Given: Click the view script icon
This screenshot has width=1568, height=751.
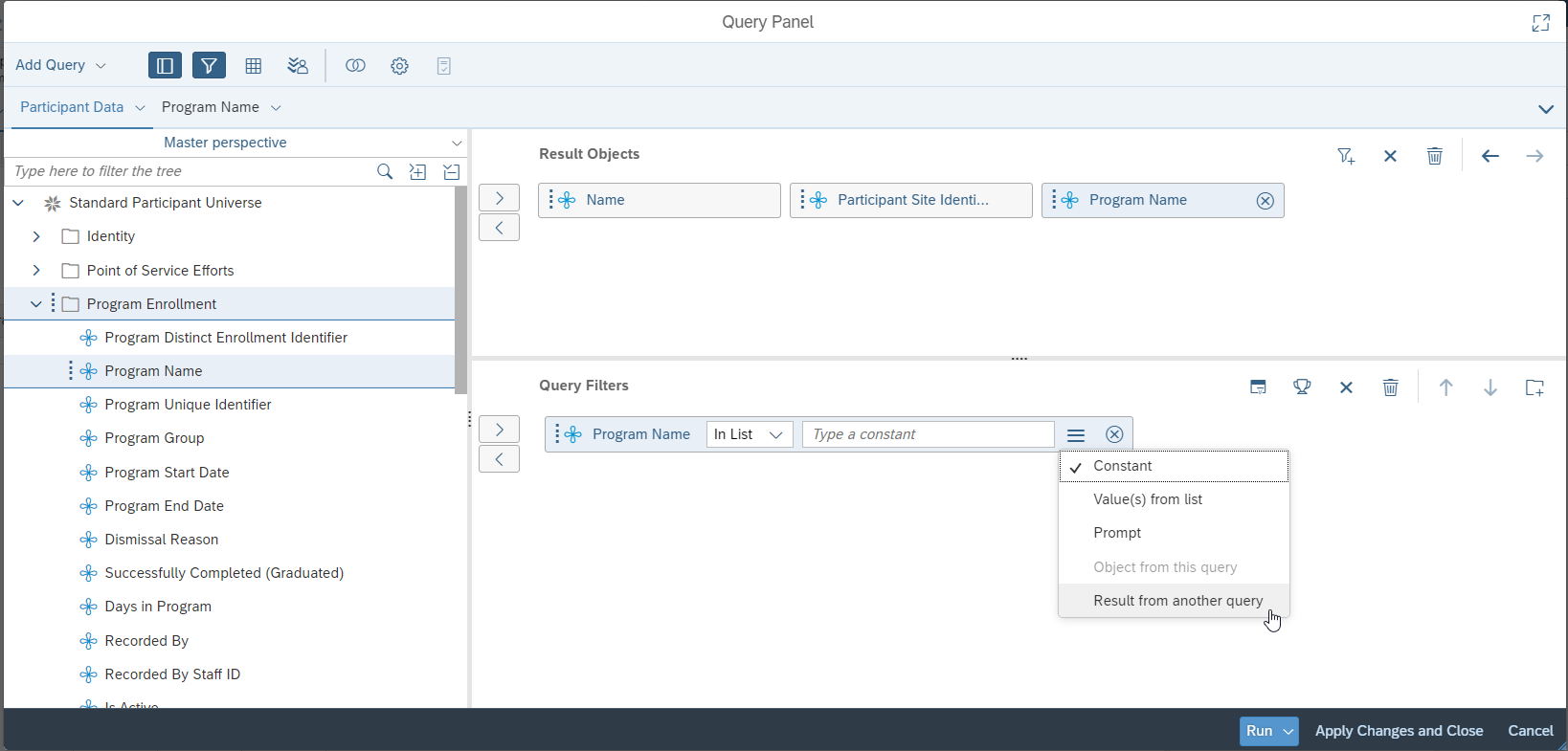Looking at the screenshot, I should click(x=443, y=65).
